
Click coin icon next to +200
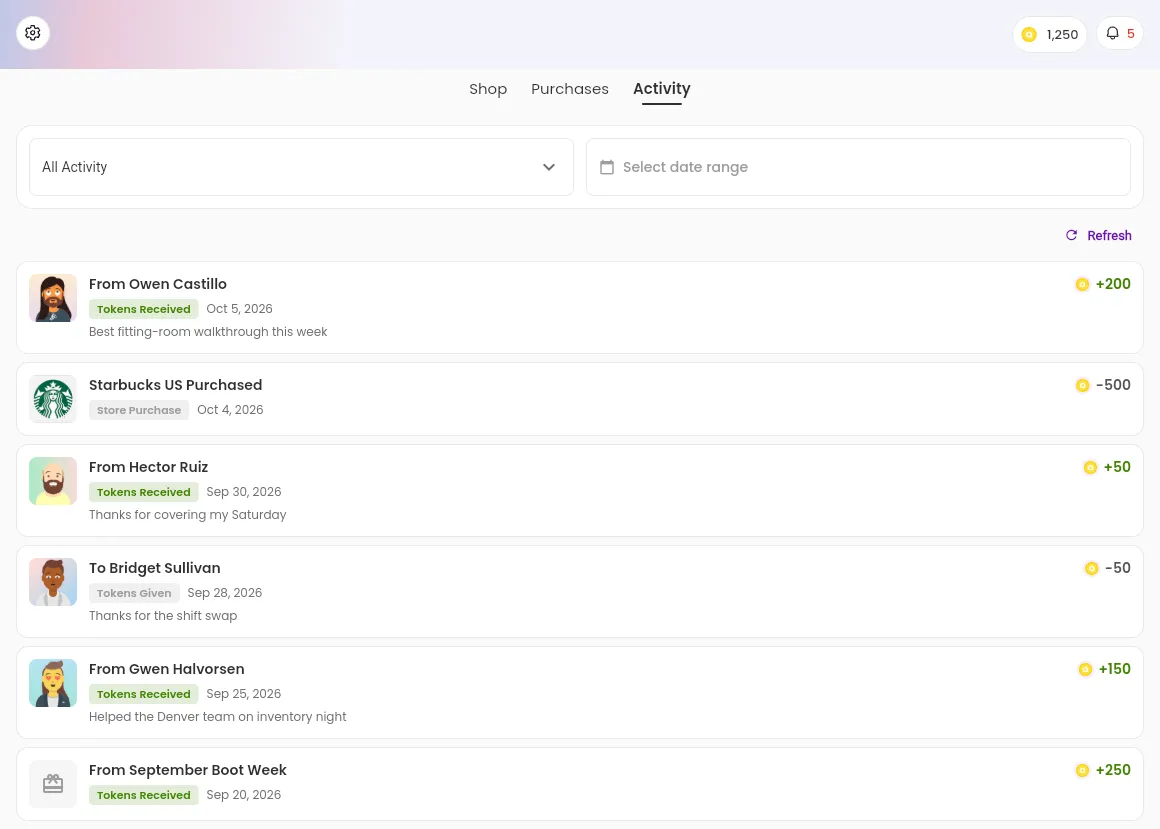click(x=1082, y=285)
